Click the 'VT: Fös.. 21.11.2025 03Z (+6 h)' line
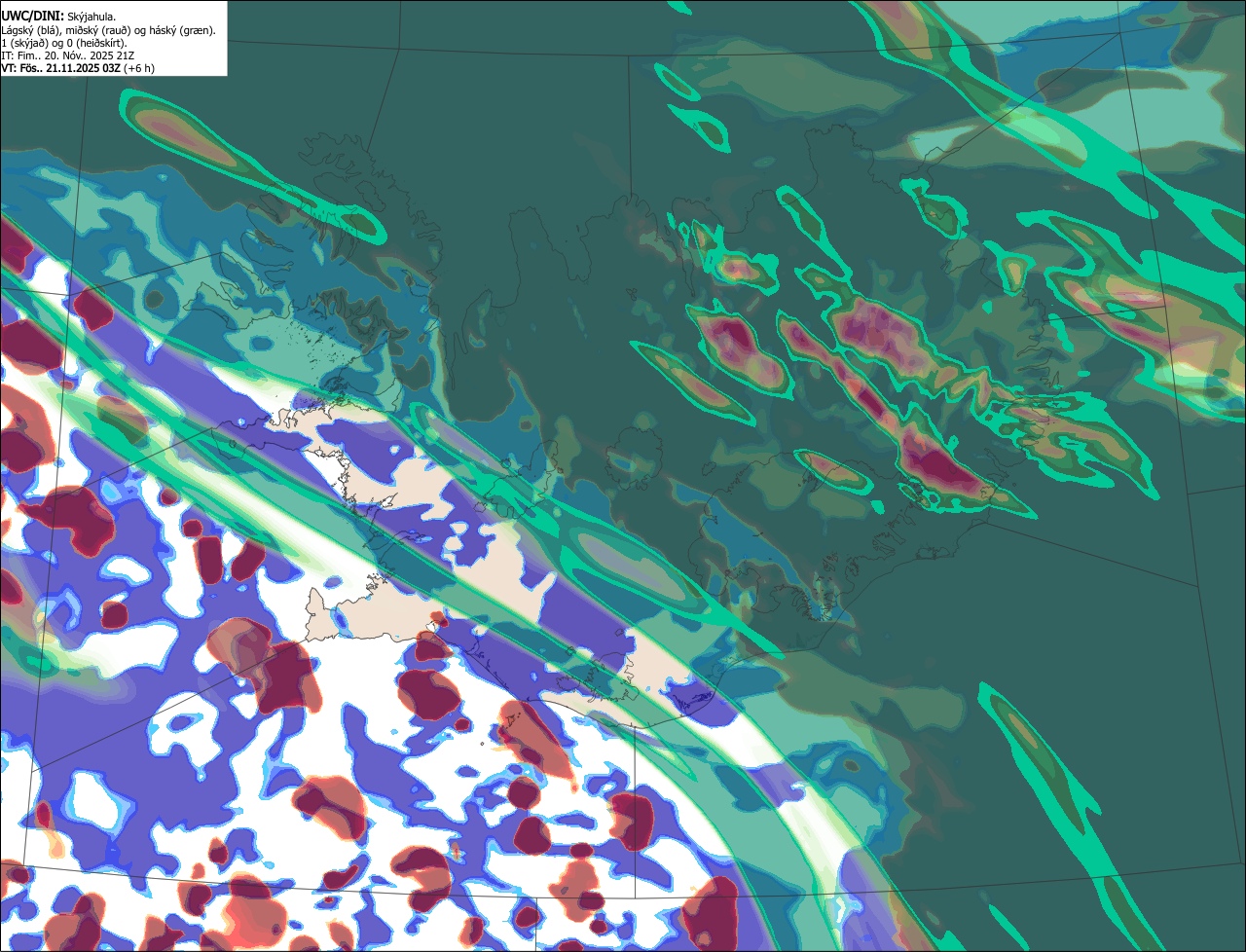The image size is (1246, 952). click(x=78, y=67)
